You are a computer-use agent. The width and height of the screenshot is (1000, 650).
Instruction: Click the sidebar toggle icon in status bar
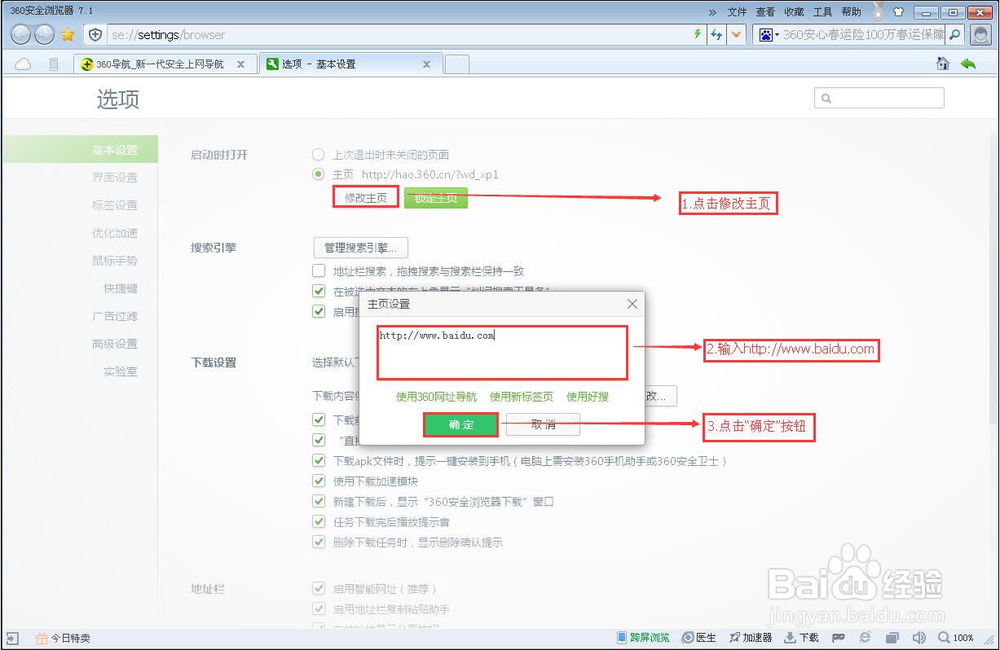pos(13,637)
